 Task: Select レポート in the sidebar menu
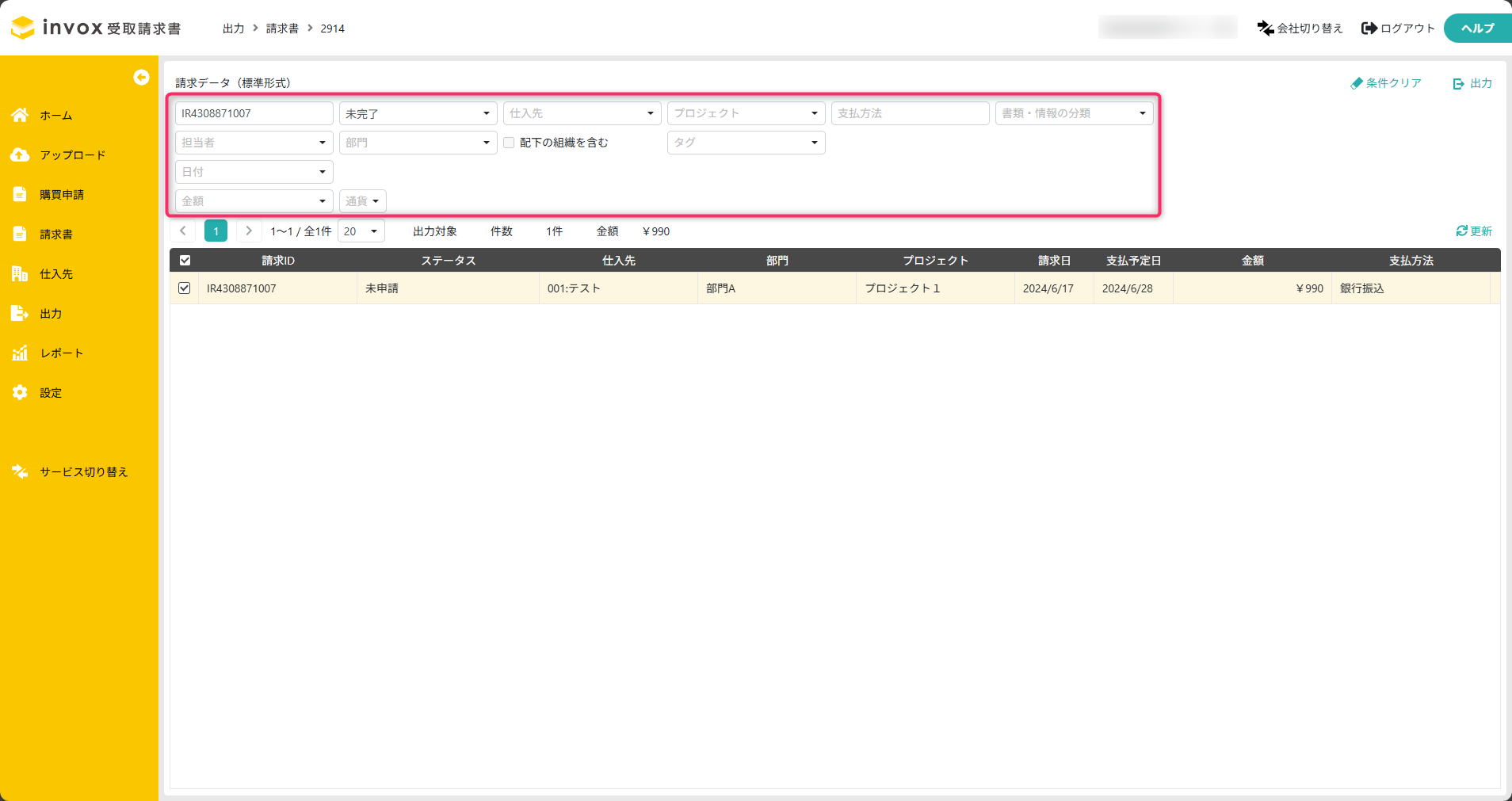point(62,353)
